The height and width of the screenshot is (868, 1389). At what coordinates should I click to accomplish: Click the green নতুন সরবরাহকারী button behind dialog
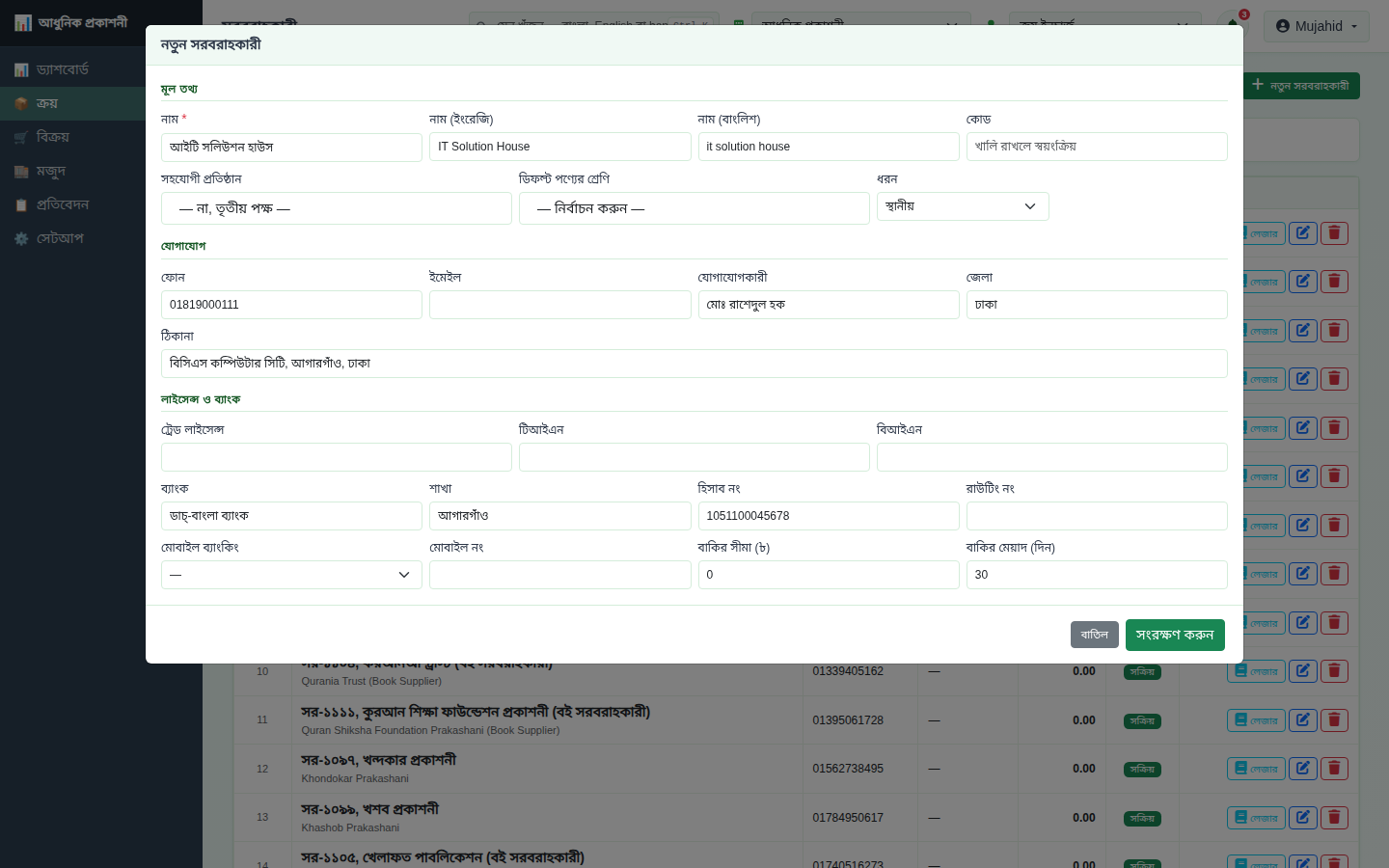[1301, 86]
